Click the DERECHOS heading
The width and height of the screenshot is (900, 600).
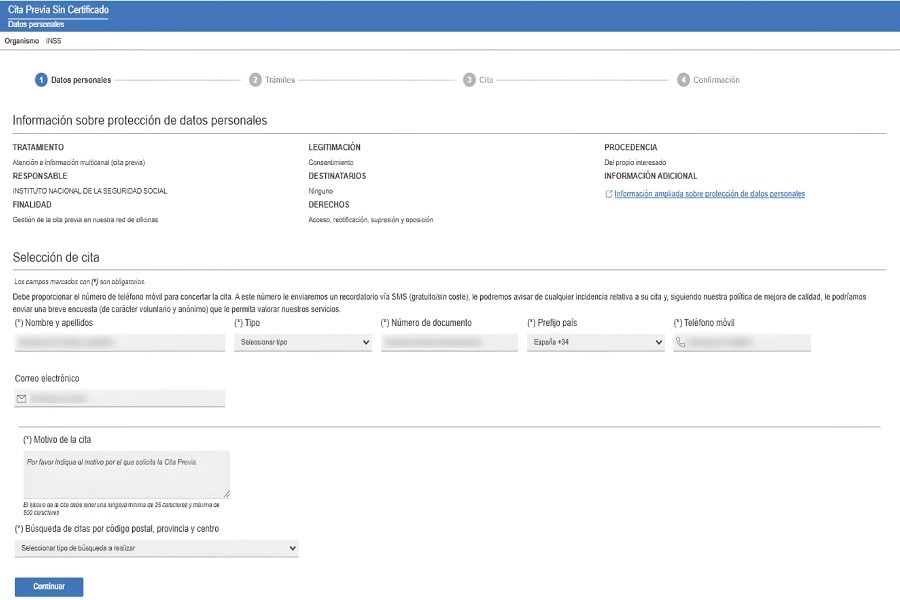click(x=329, y=205)
